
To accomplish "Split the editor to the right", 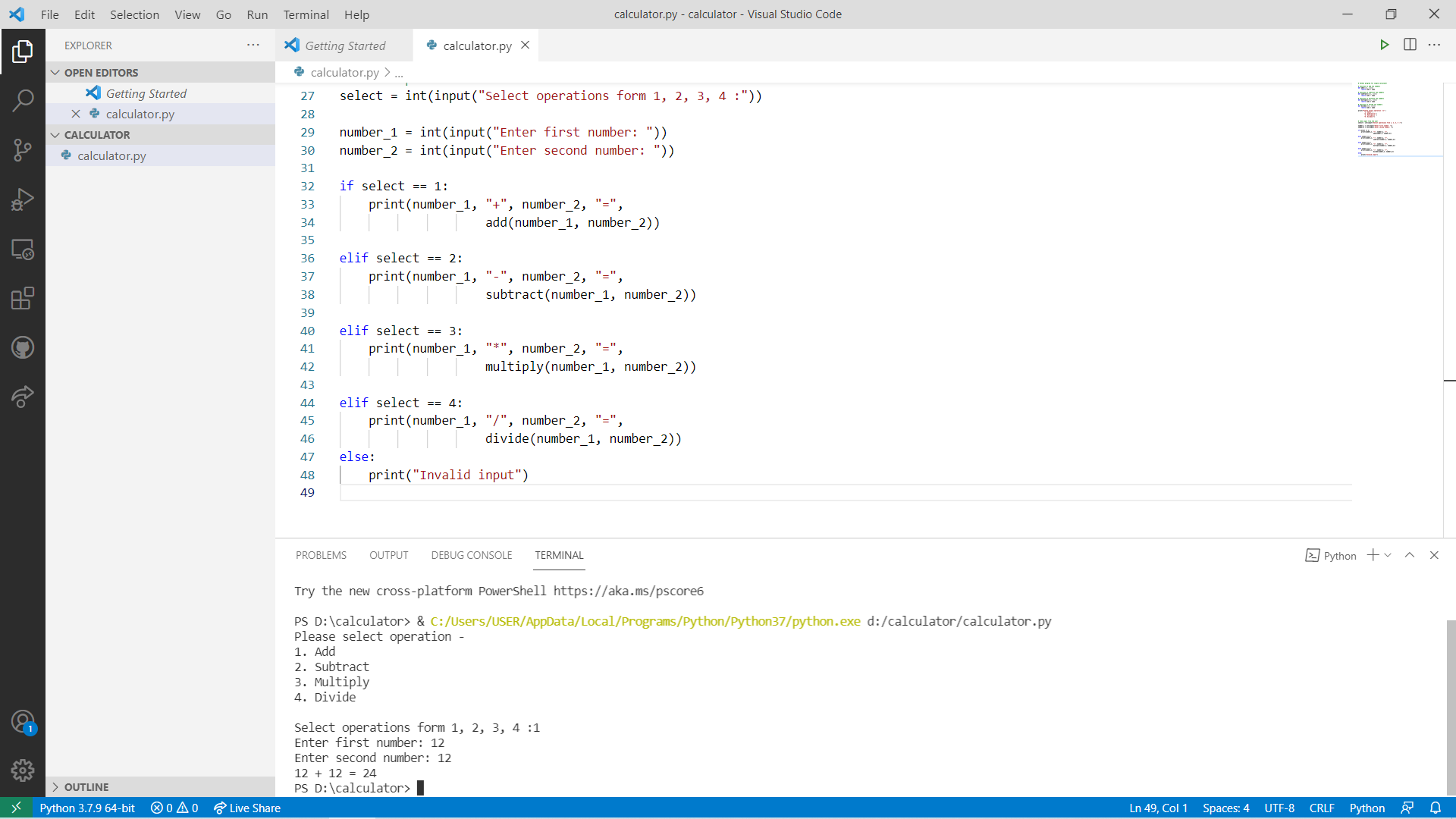I will click(1410, 45).
